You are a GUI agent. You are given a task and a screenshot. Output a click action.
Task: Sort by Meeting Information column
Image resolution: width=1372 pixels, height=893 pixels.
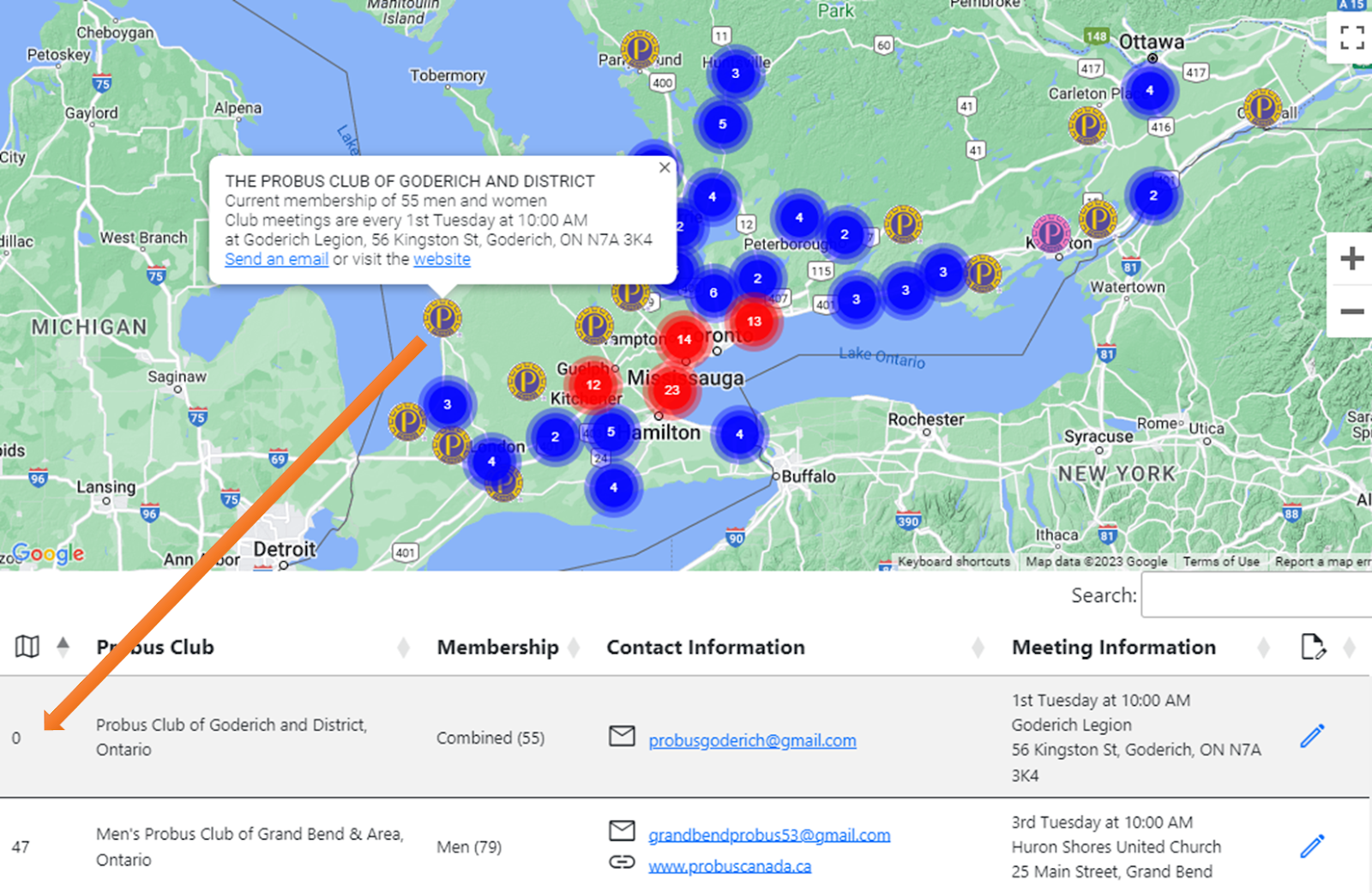1263,648
